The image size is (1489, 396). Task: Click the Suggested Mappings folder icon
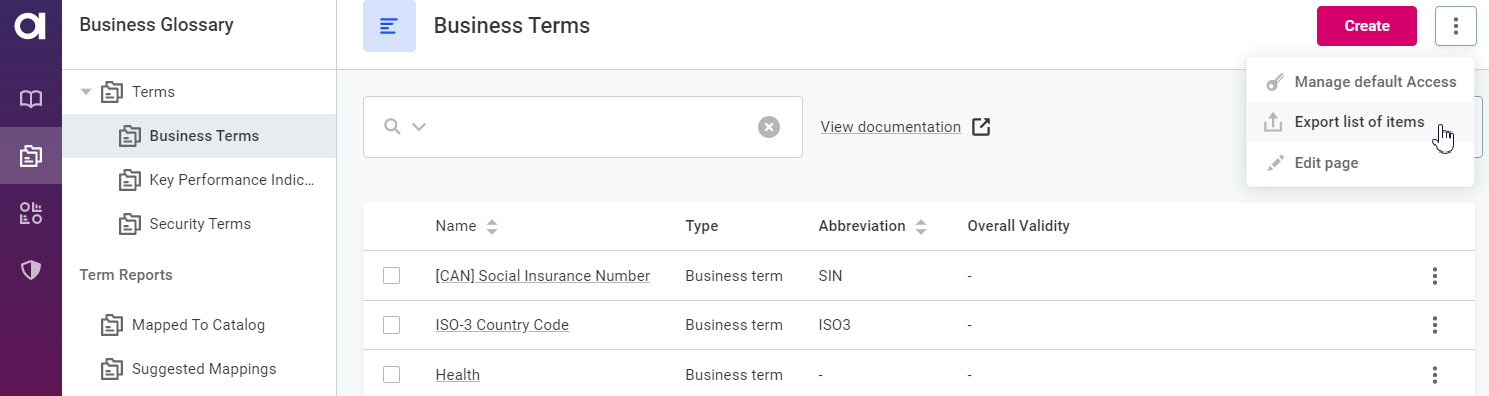pos(111,369)
